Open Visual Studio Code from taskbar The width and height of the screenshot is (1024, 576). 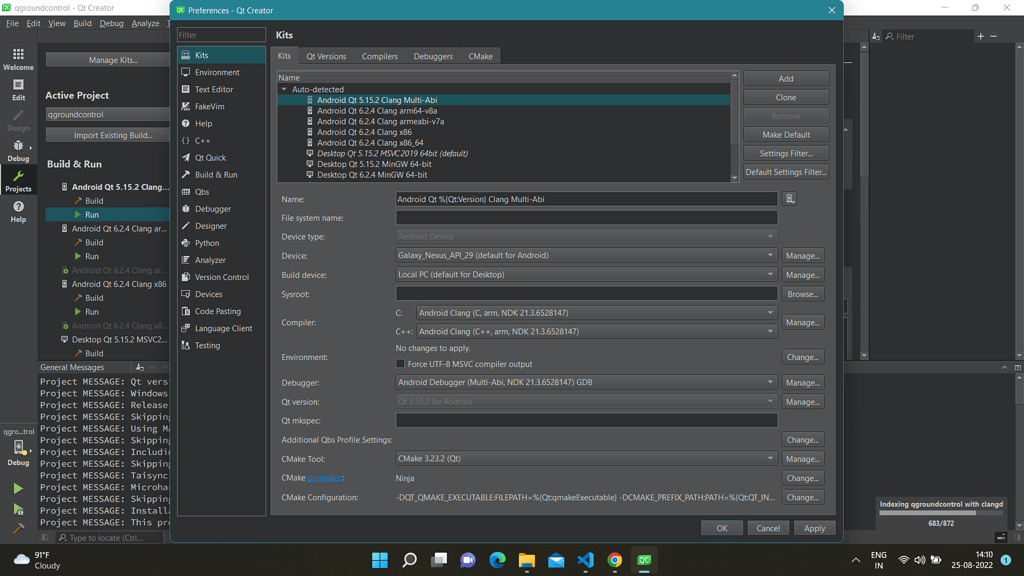(x=586, y=560)
